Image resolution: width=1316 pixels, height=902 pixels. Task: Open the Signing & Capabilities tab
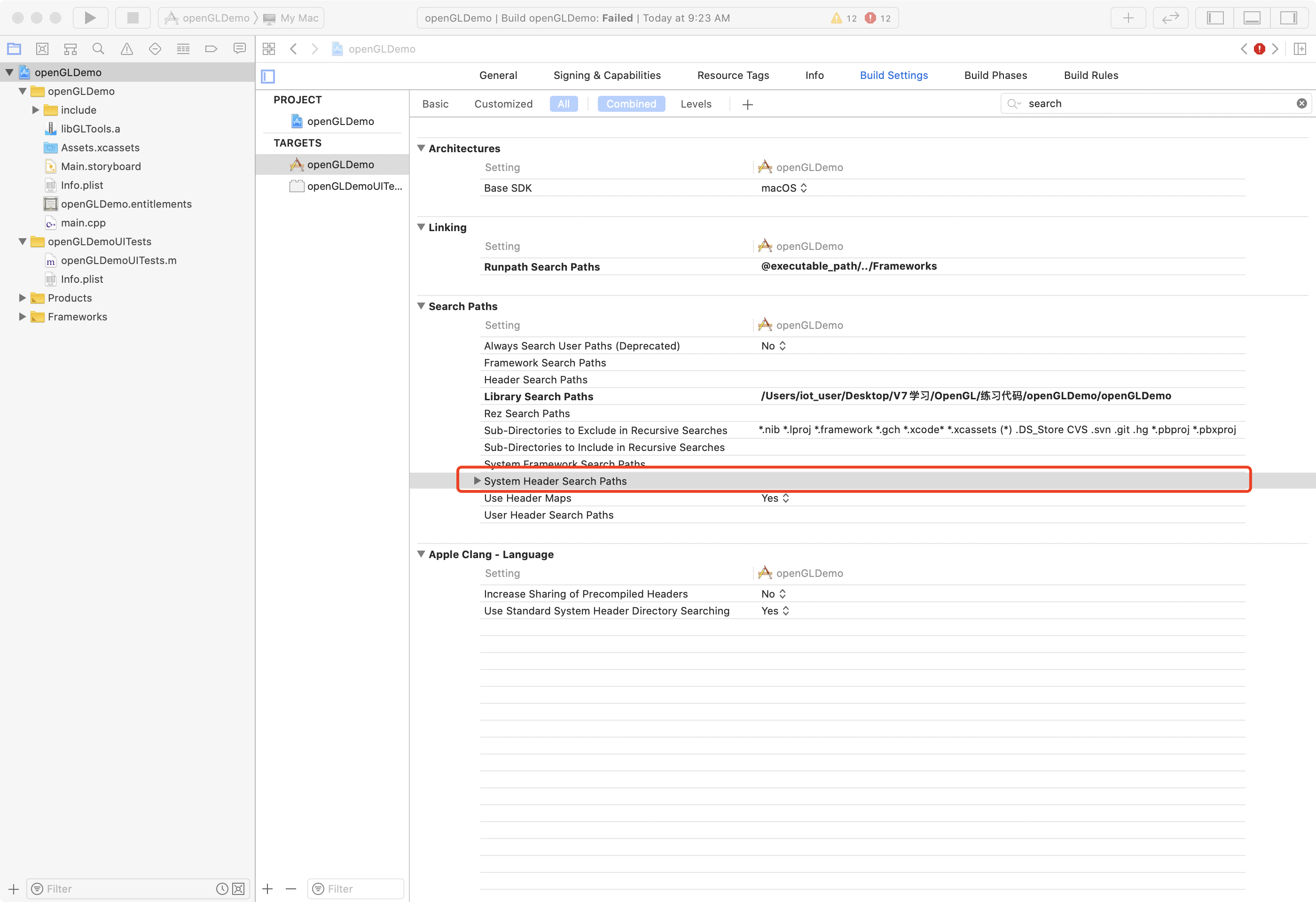click(x=606, y=75)
